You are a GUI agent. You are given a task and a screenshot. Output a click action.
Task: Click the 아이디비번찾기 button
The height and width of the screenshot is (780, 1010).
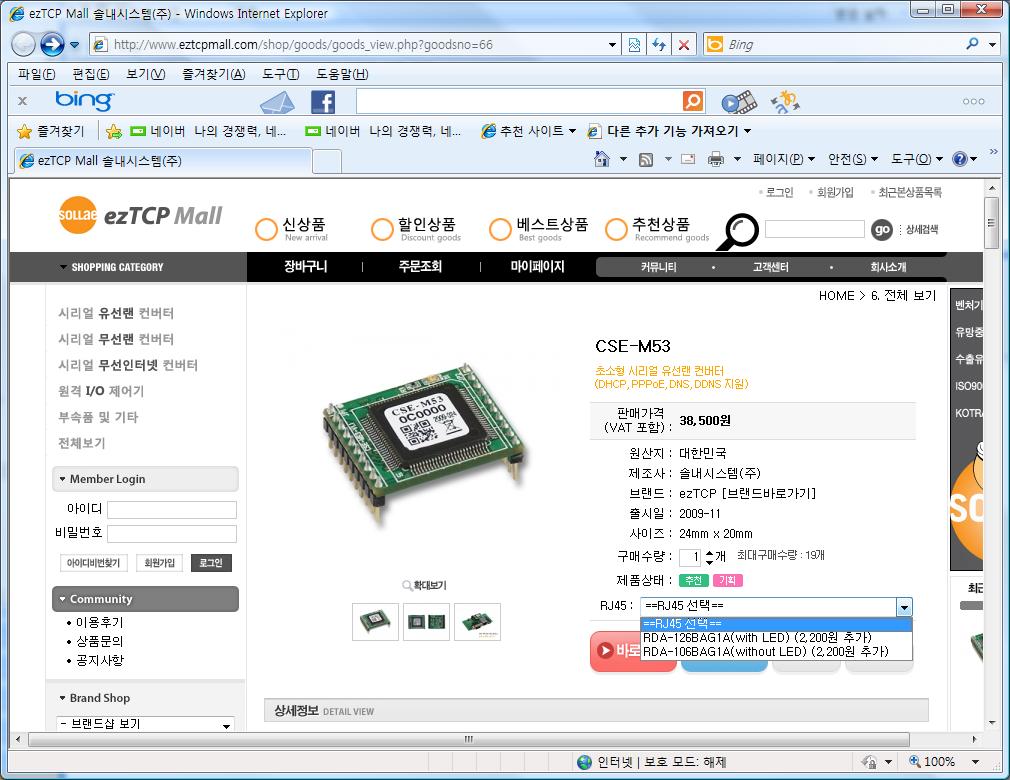click(93, 563)
